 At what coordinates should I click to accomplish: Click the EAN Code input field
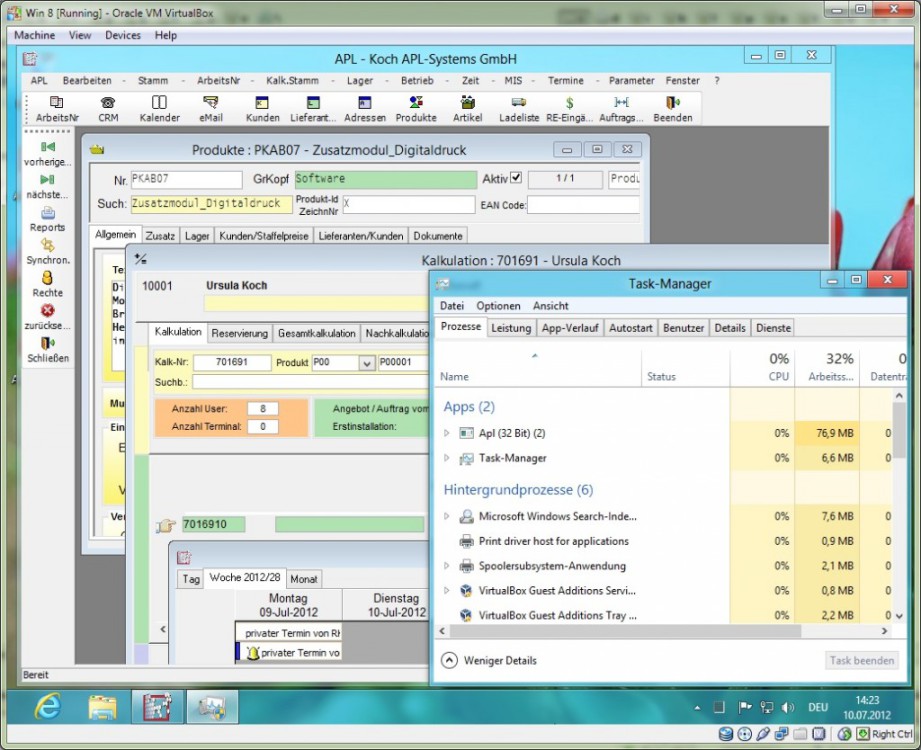point(583,205)
